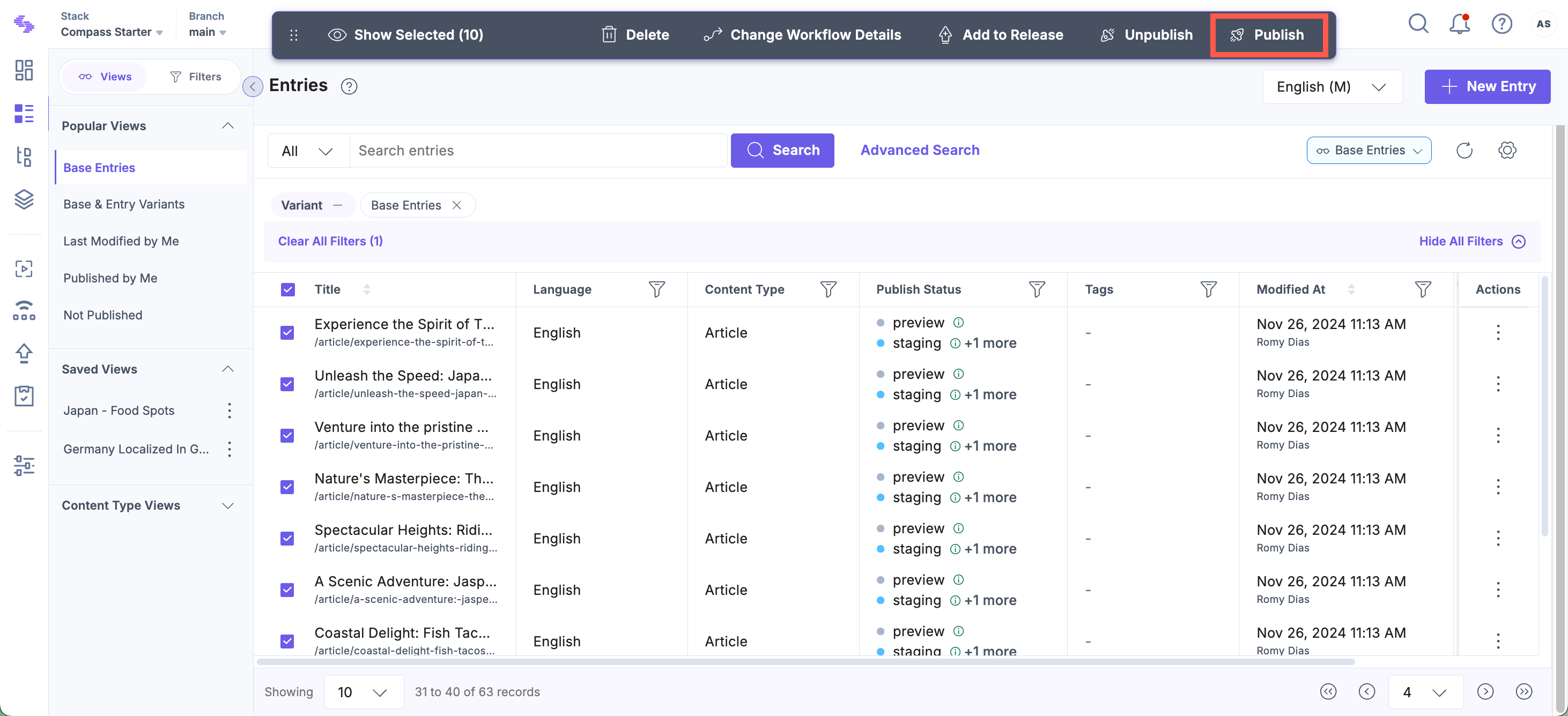Open table settings gear icon

coord(1506,150)
